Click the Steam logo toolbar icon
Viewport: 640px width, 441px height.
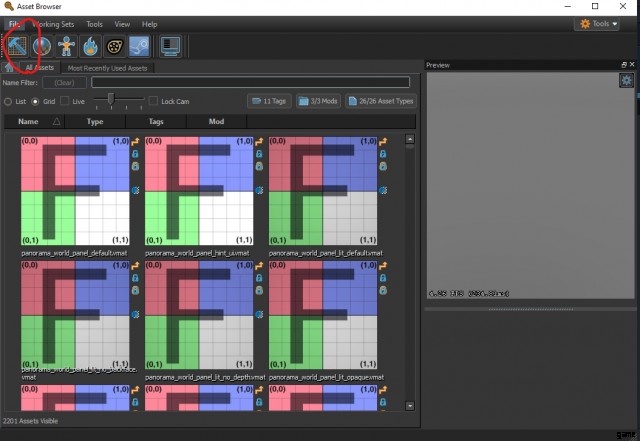coord(139,45)
